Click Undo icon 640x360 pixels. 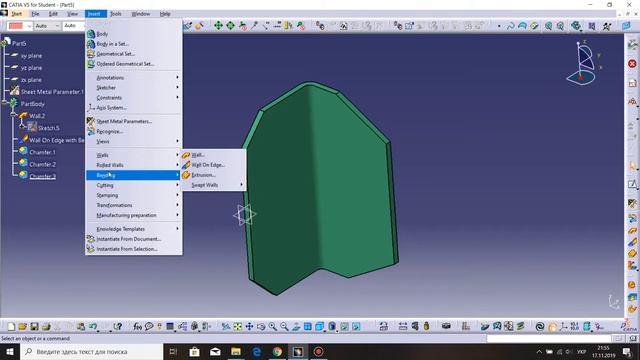point(93,327)
